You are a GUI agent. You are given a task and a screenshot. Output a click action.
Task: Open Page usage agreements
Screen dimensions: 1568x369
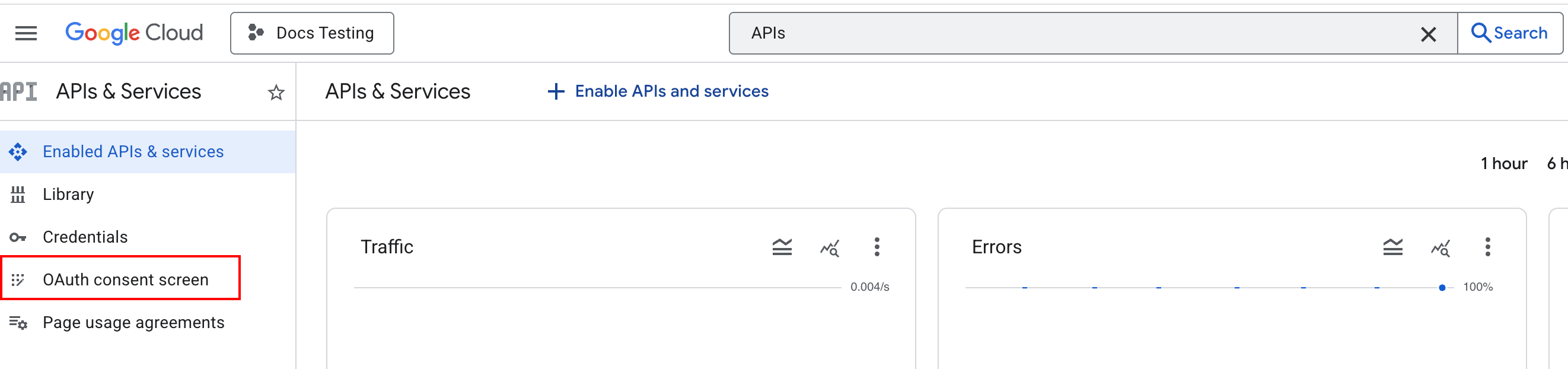[x=133, y=322]
